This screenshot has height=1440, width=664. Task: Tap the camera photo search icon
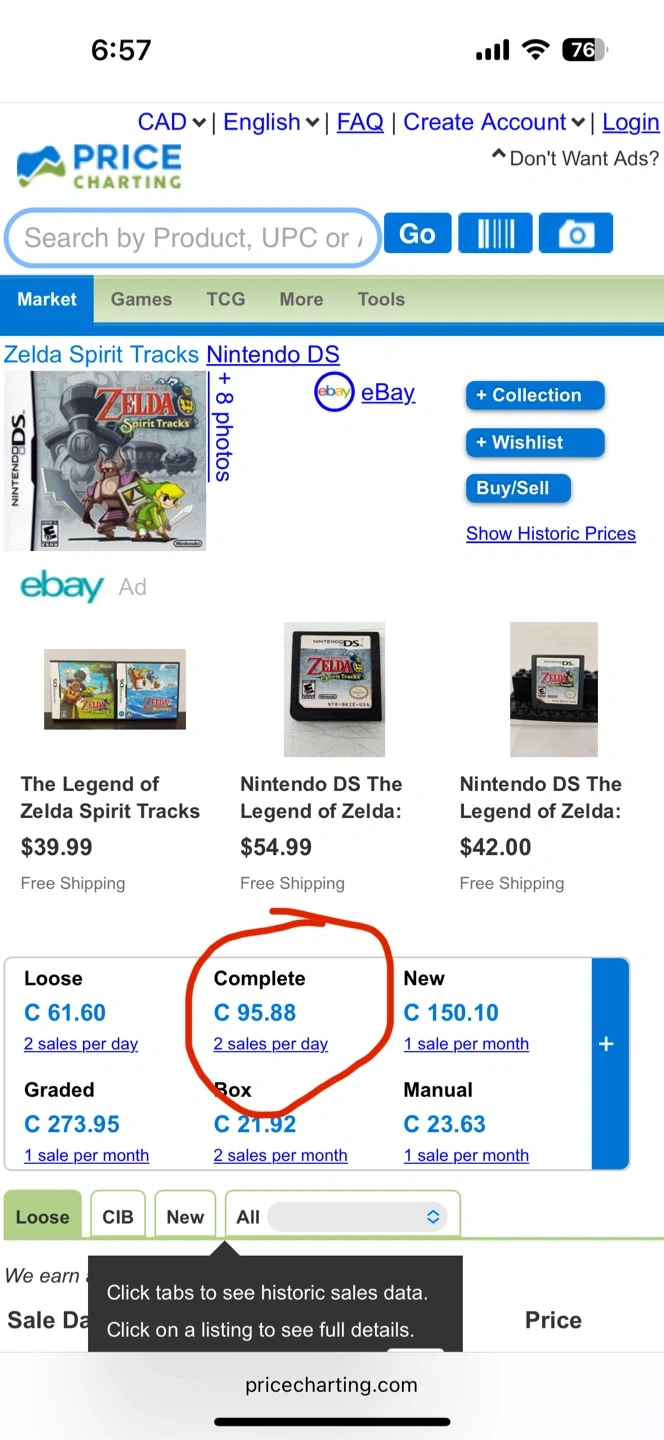coord(575,234)
